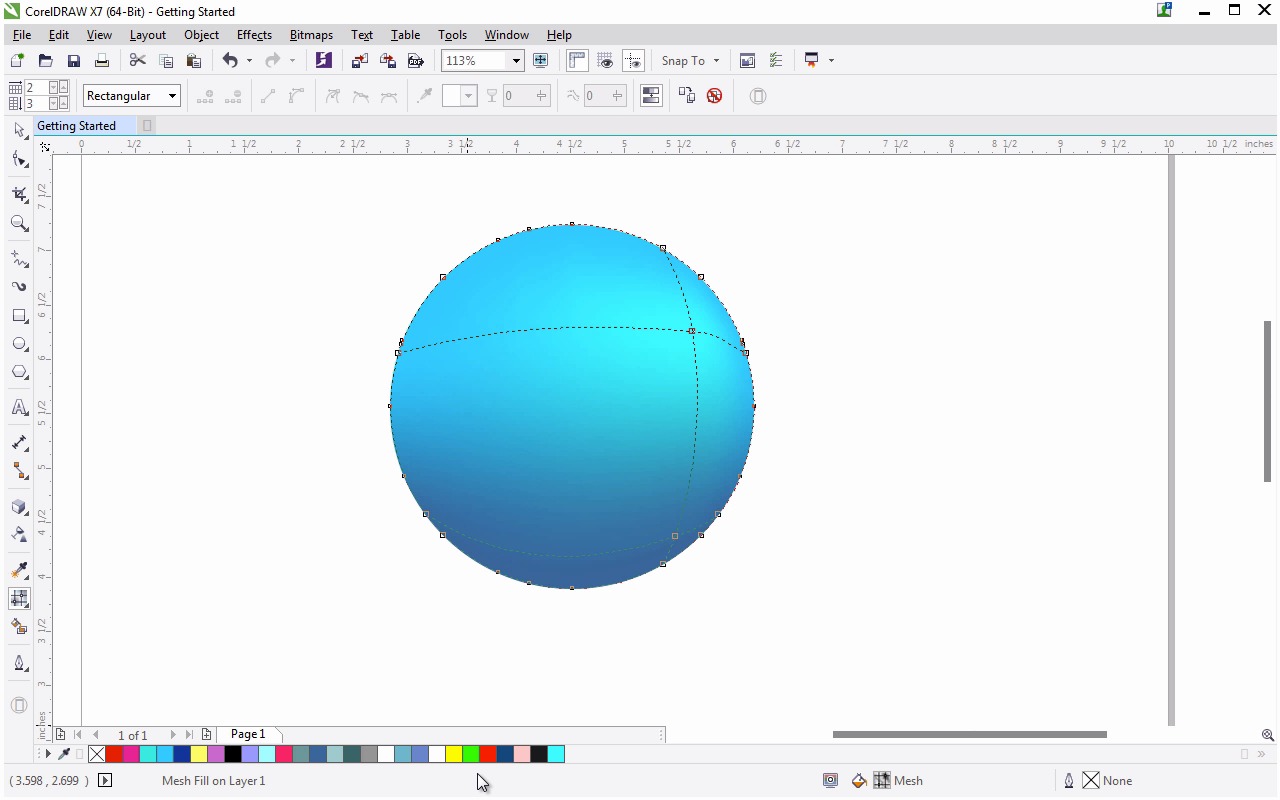Select the Color Eyedropper tool in toolbox
The image size is (1280, 800).
[19, 570]
